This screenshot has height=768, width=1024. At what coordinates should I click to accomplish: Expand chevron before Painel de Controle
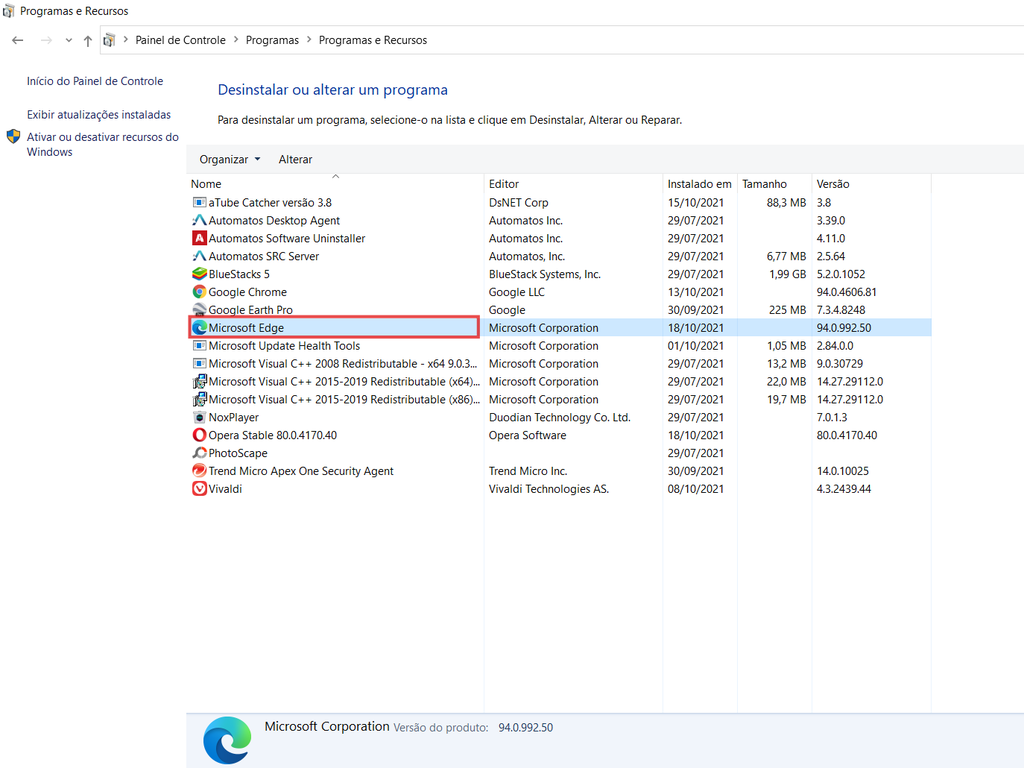[125, 40]
